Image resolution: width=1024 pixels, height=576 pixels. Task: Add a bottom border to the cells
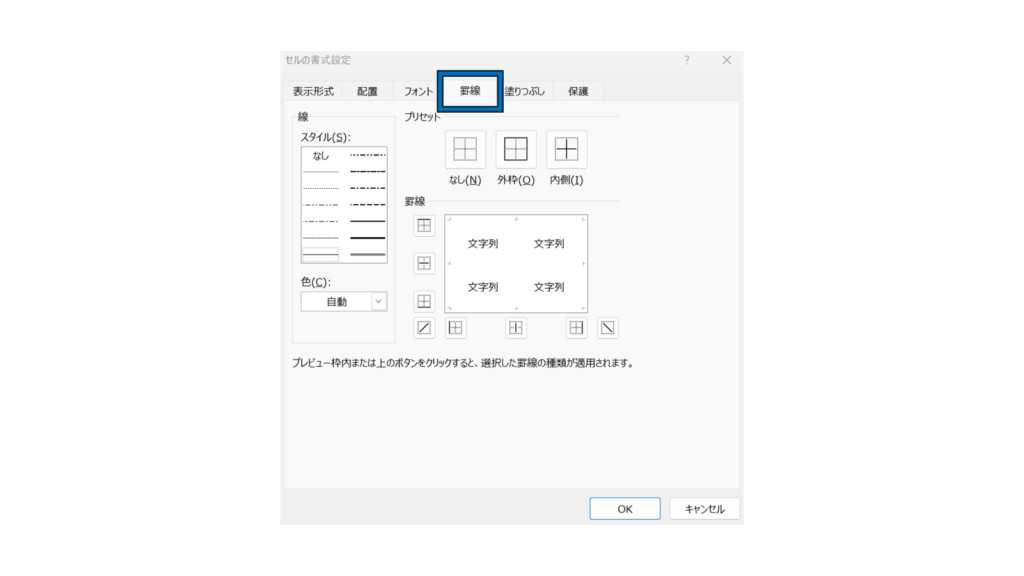coord(424,301)
